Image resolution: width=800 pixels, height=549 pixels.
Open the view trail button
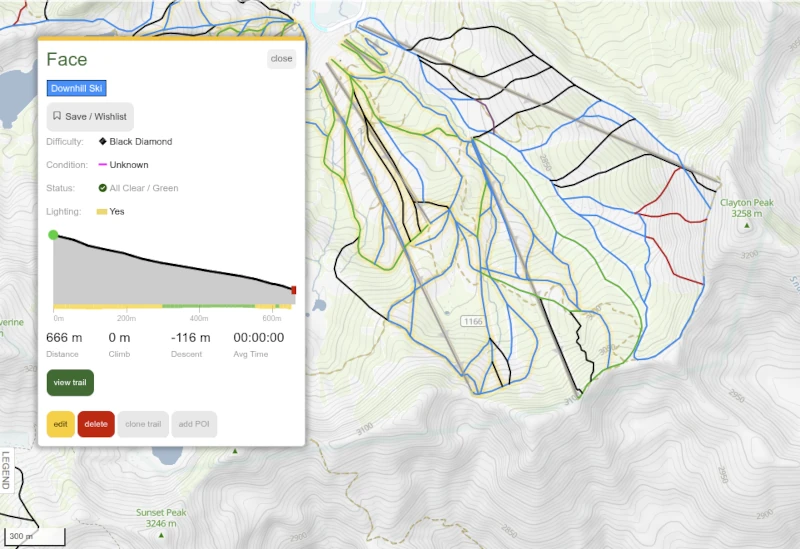tap(70, 383)
